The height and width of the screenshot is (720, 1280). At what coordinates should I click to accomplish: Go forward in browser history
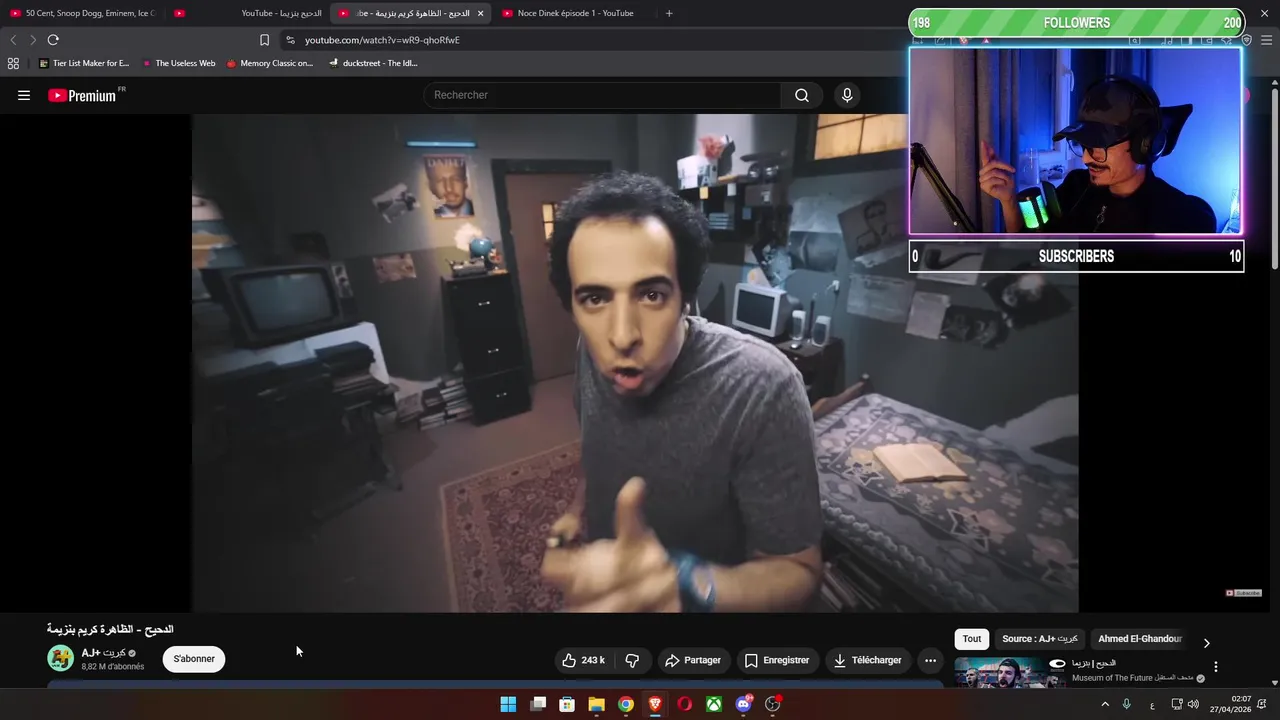[x=33, y=40]
